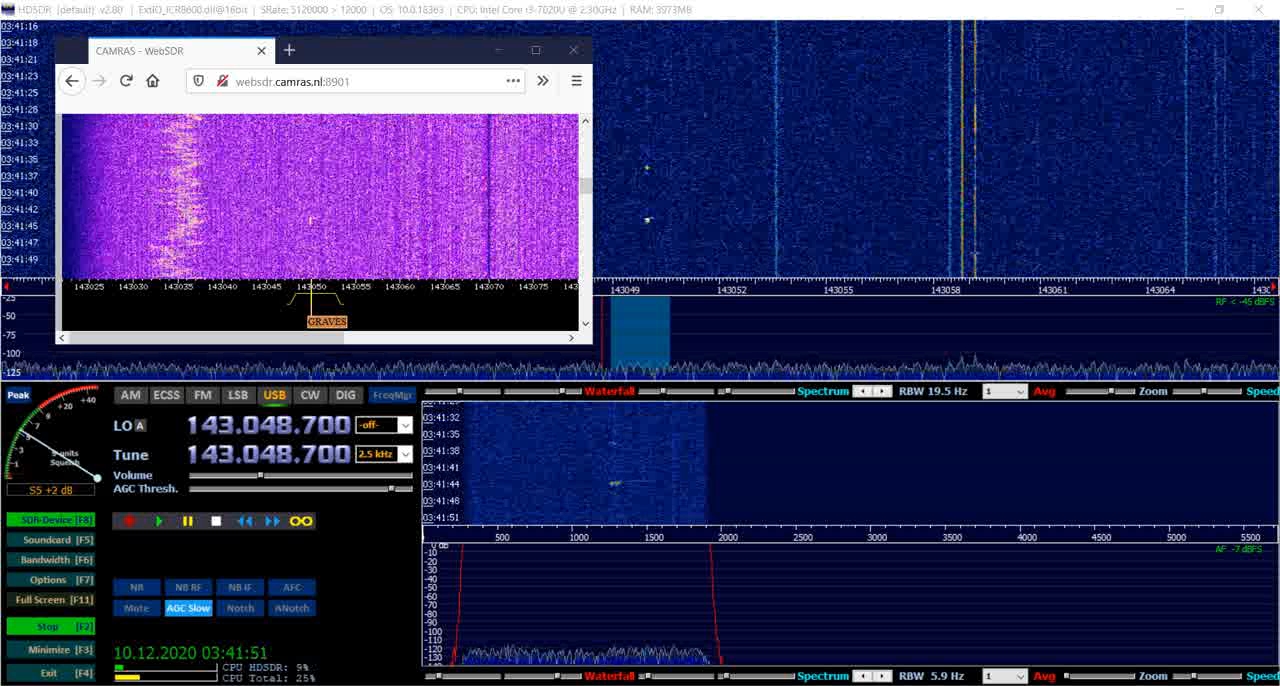Screen dimensions: 1280x686
Task: Select USB demodulation mode
Action: point(274,395)
